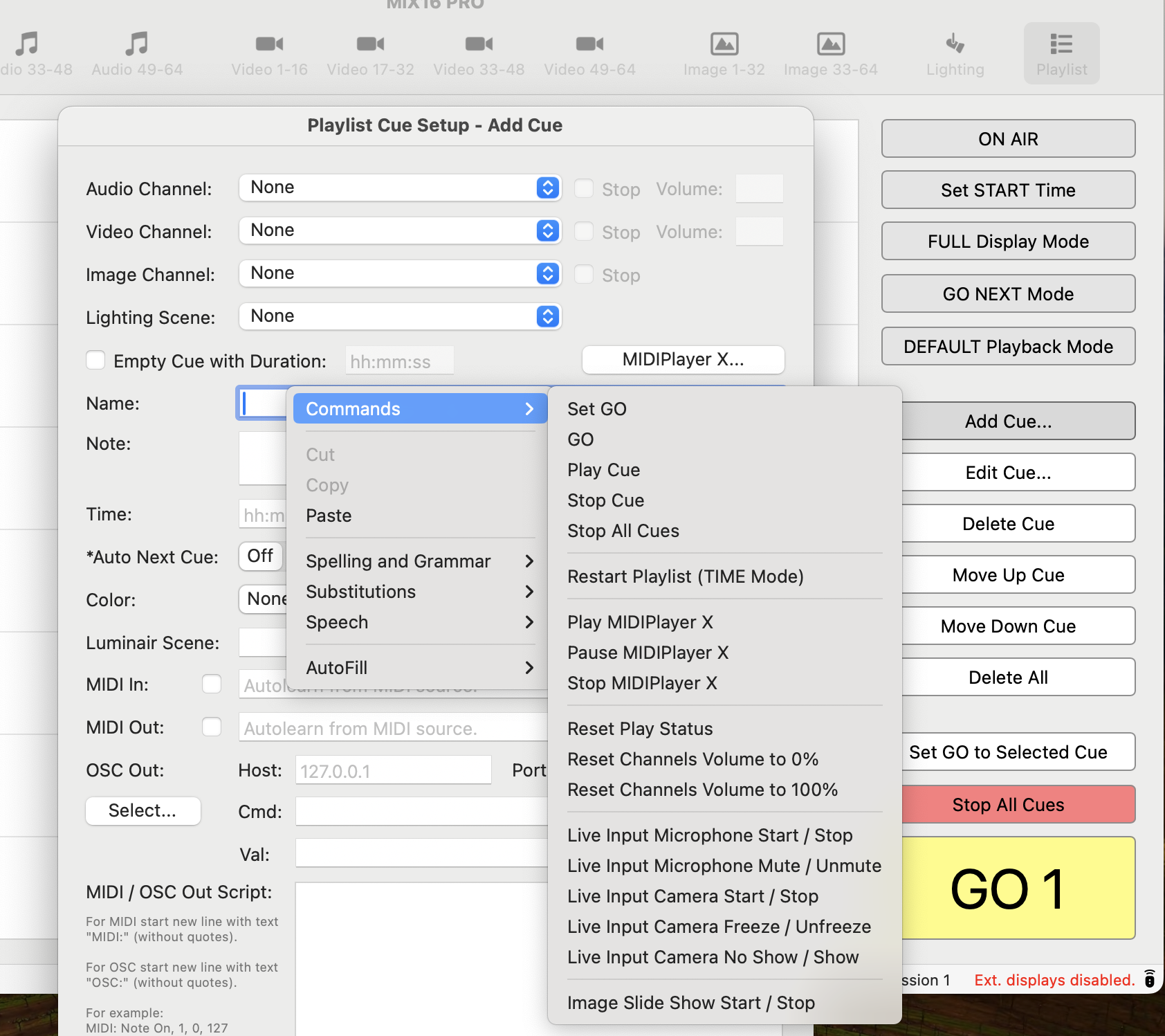The height and width of the screenshot is (1036, 1165).
Task: Activate GO NEXT Mode button
Action: pyautogui.click(x=1008, y=294)
